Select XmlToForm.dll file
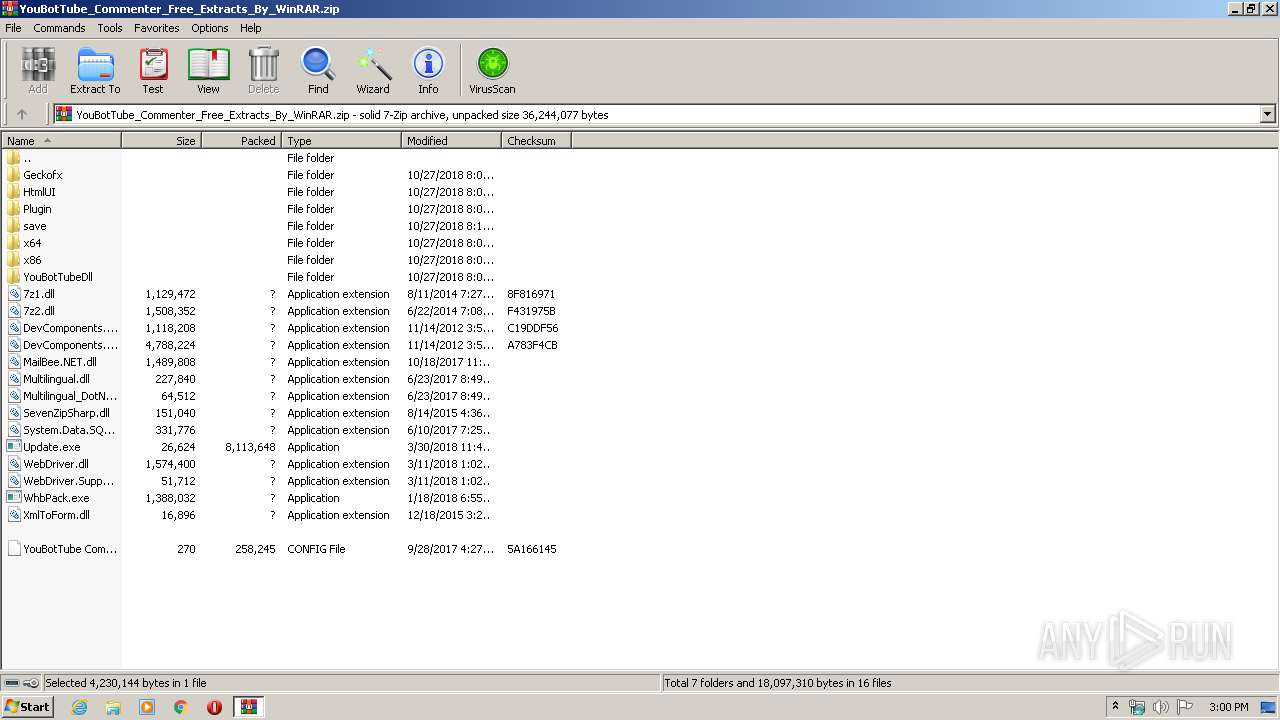This screenshot has height=720, width=1280. click(x=48, y=515)
